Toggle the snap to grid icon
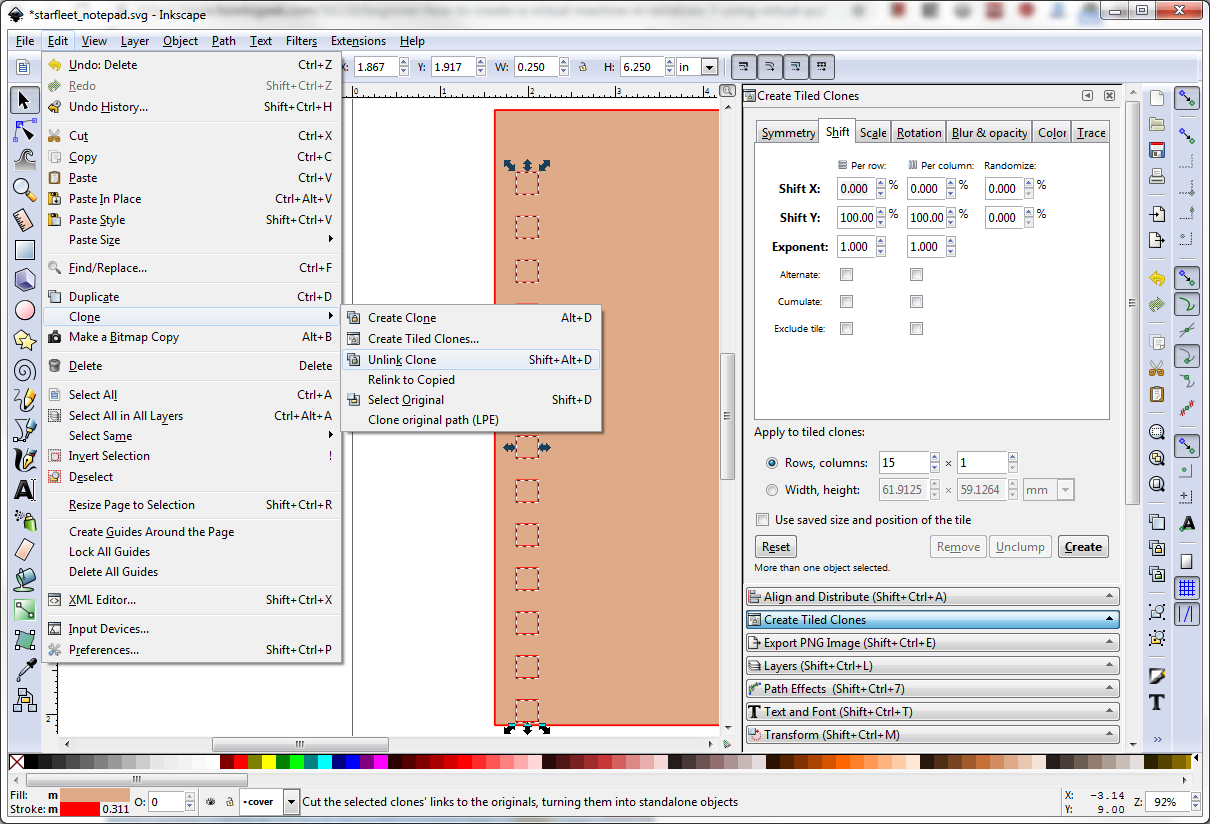Screen dimensions: 1210x824 (x=1187, y=587)
